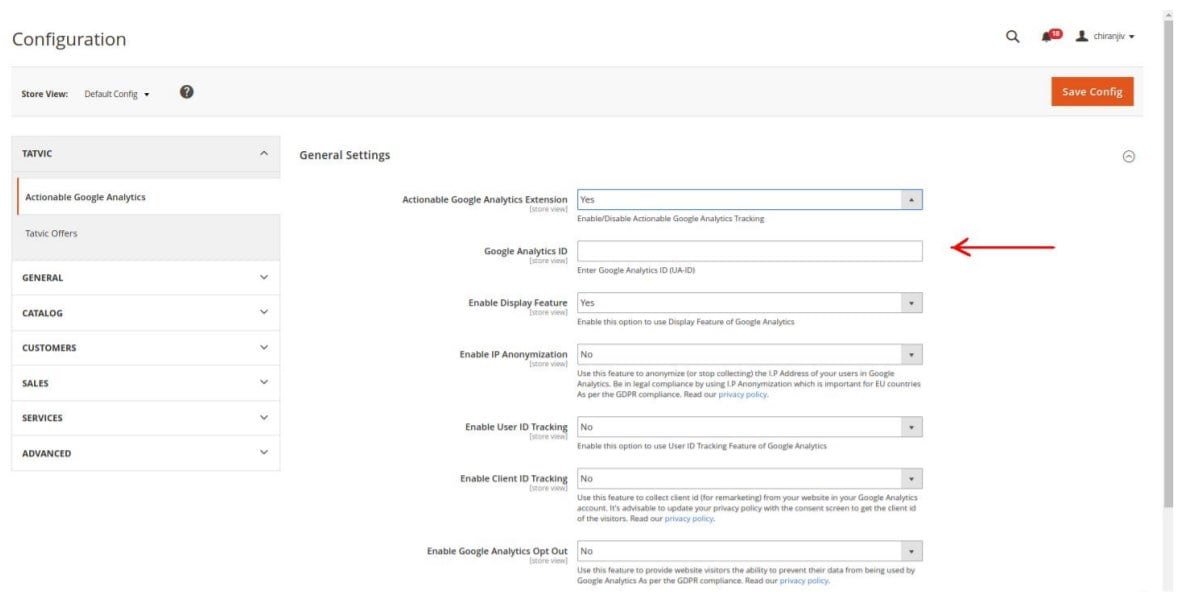Viewport: 1185px width, 604px height.
Task: Expand the CATALOG sidebar section
Action: click(x=146, y=313)
